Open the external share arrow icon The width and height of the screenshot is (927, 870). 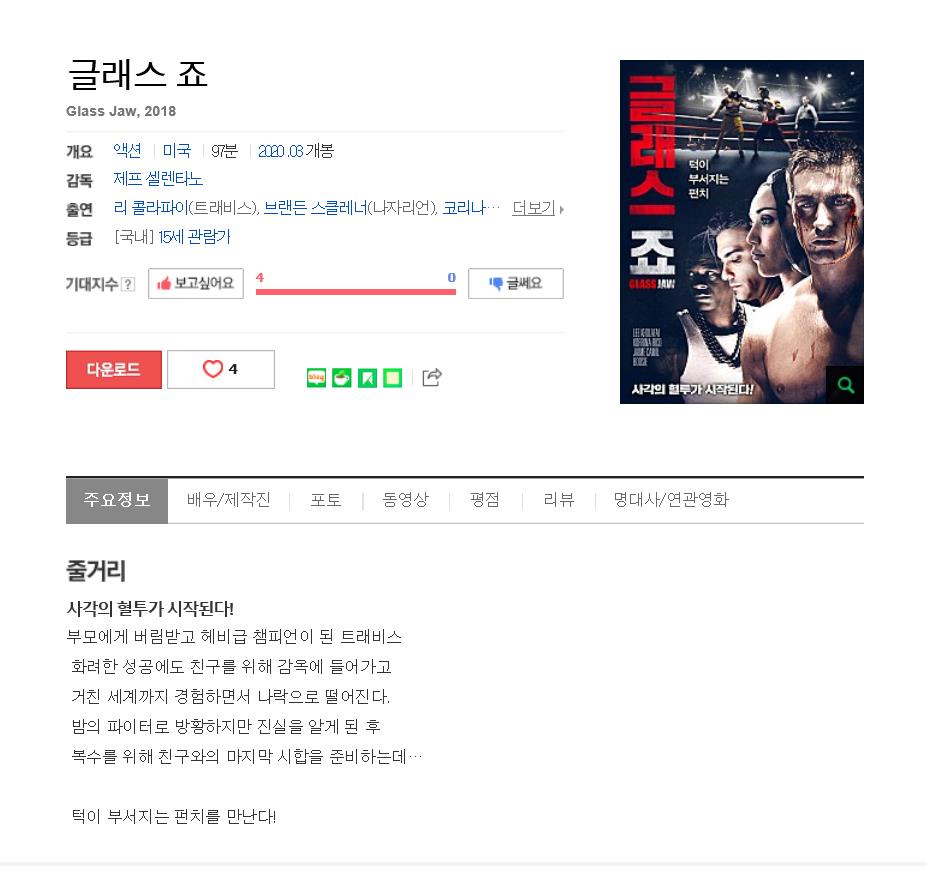point(432,377)
